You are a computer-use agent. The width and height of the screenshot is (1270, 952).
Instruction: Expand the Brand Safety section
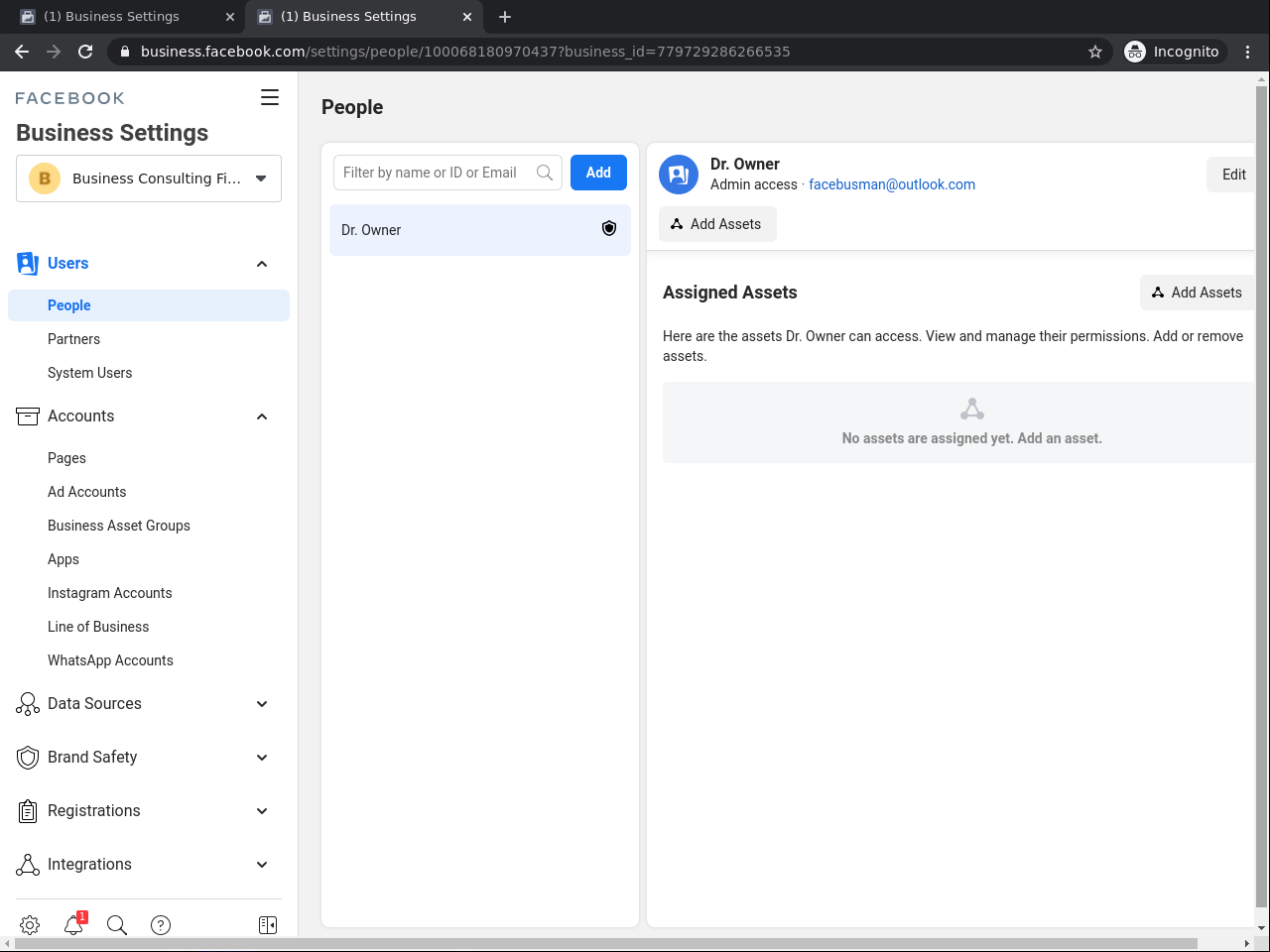[x=262, y=758]
